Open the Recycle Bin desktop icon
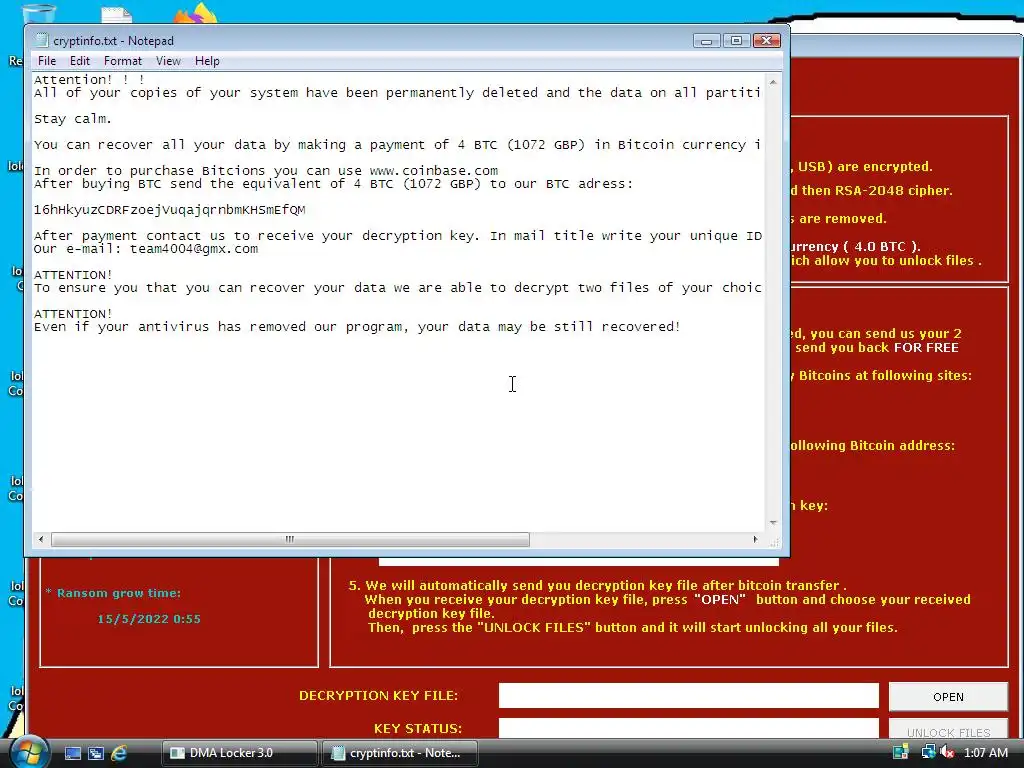 (x=39, y=13)
